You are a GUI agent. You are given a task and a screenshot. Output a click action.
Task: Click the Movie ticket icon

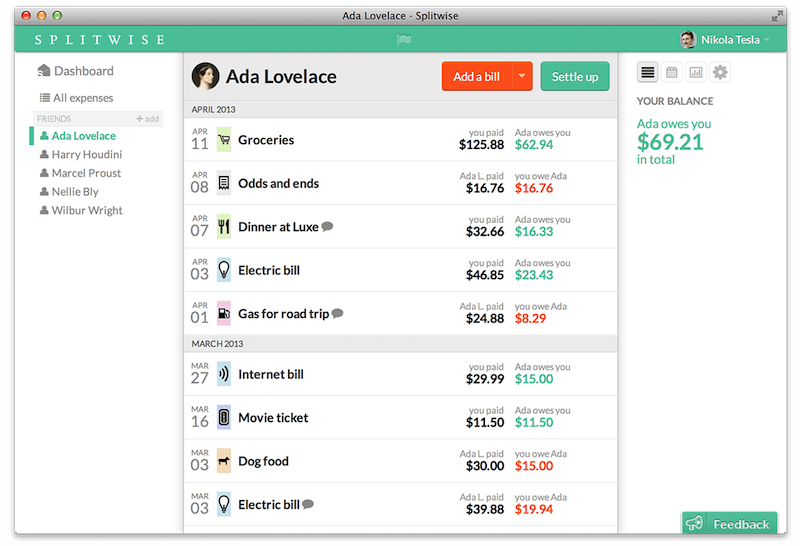pyautogui.click(x=223, y=417)
